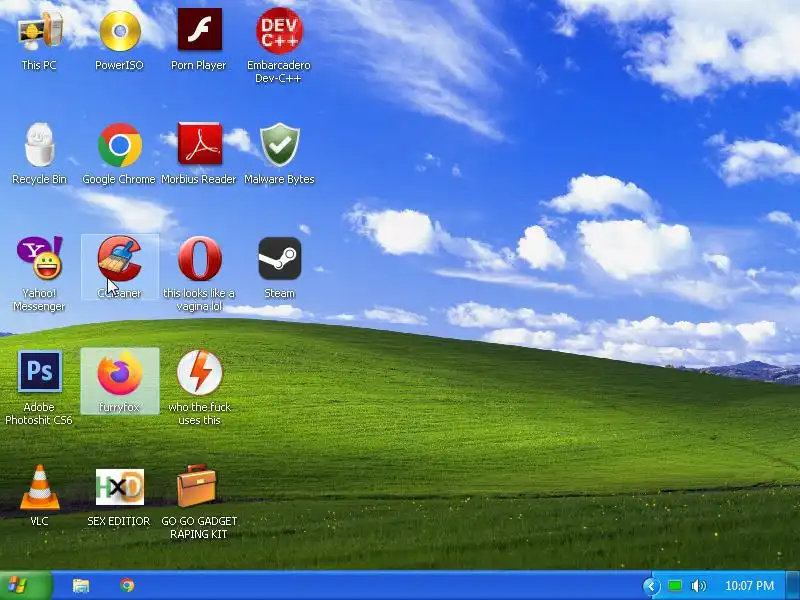Open the volume speaker tray icon
The image size is (800, 600).
point(698,586)
